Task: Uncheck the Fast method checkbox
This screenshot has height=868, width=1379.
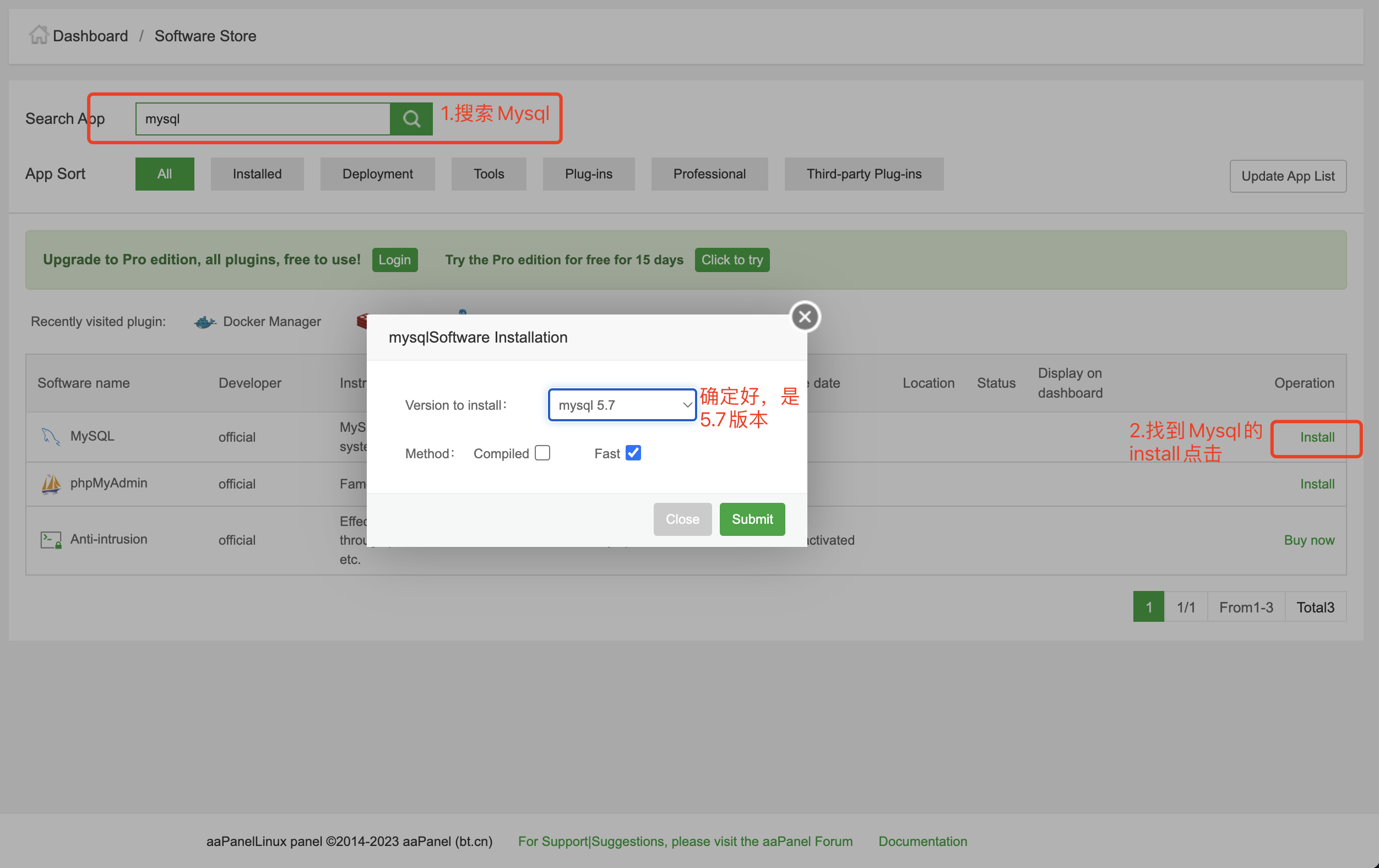Action: click(633, 453)
